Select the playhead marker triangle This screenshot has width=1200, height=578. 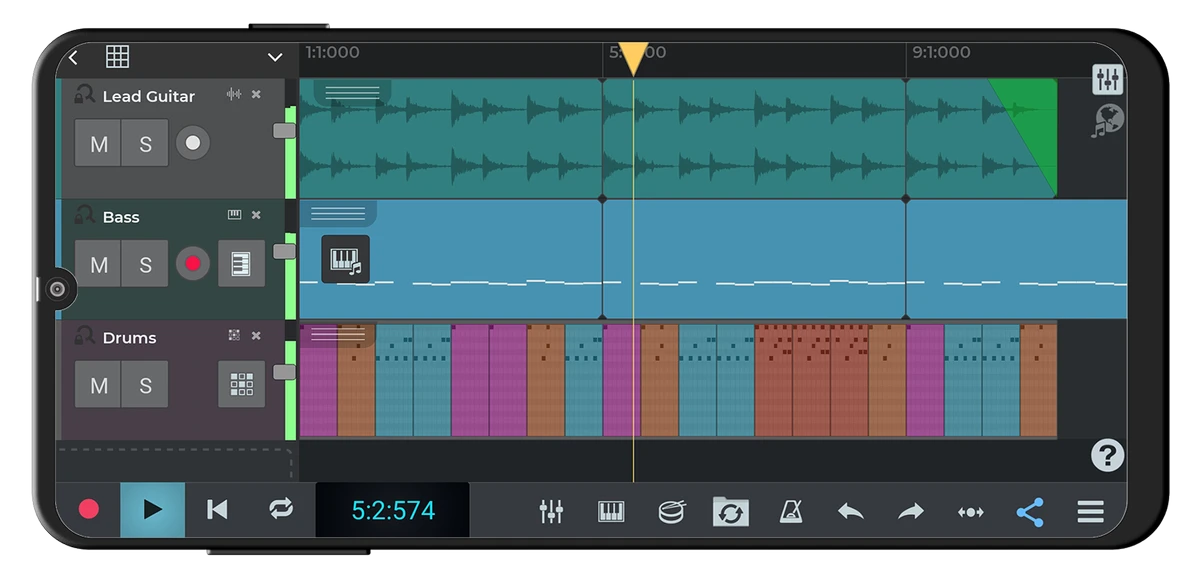(x=633, y=58)
